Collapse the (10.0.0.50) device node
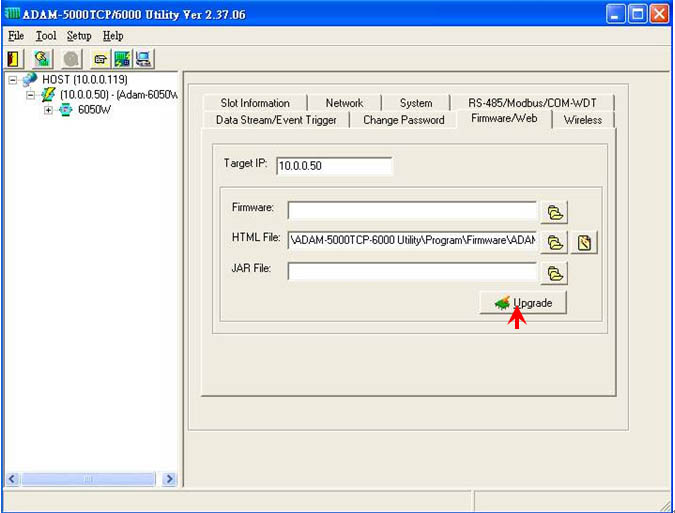 point(30,95)
